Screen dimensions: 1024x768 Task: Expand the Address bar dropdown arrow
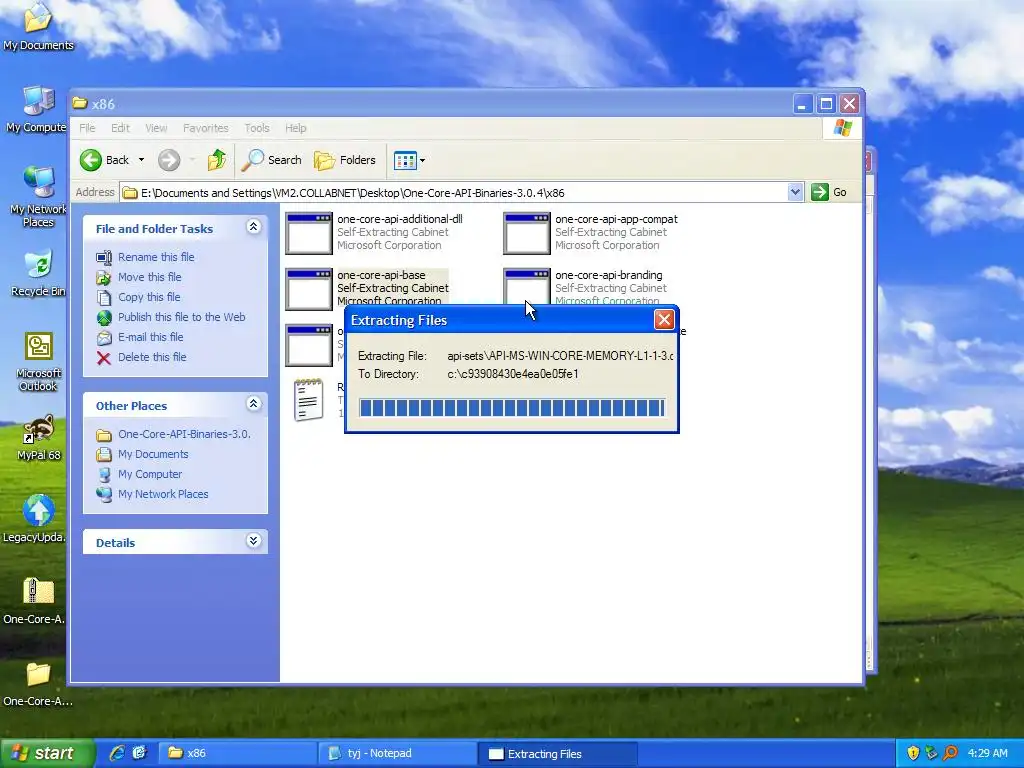tap(795, 192)
